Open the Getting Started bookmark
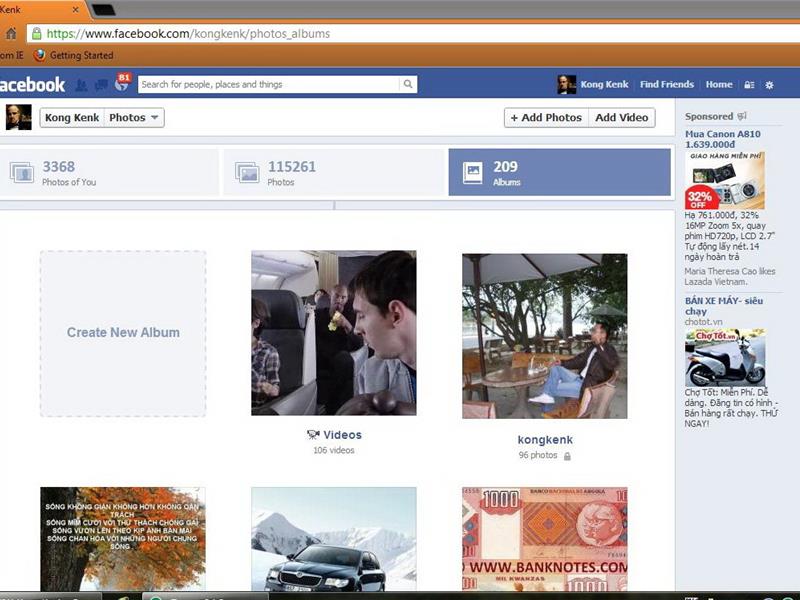The height and width of the screenshot is (600, 800). (x=81, y=56)
